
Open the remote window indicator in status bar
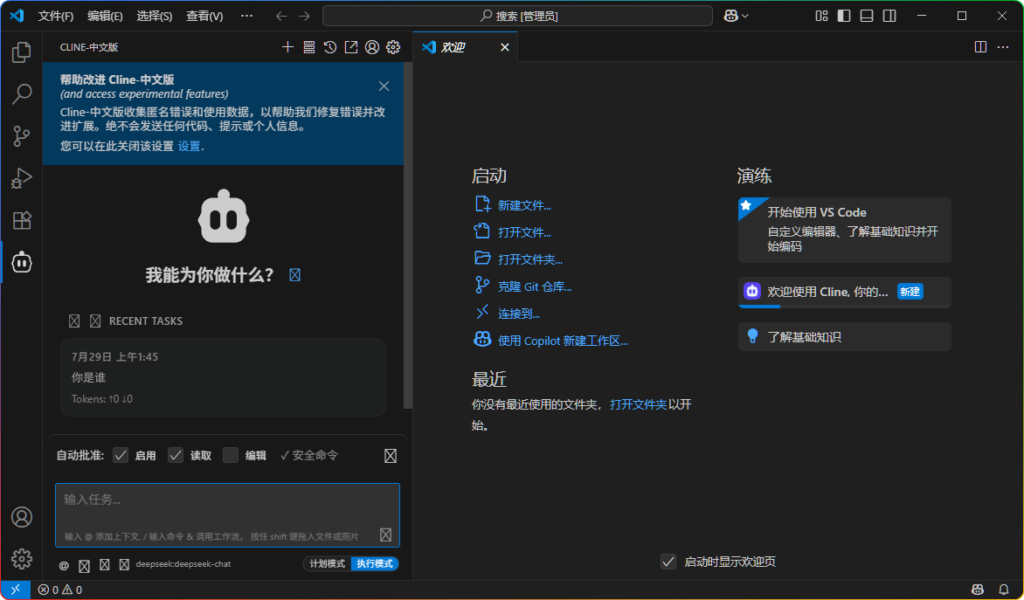point(16,590)
